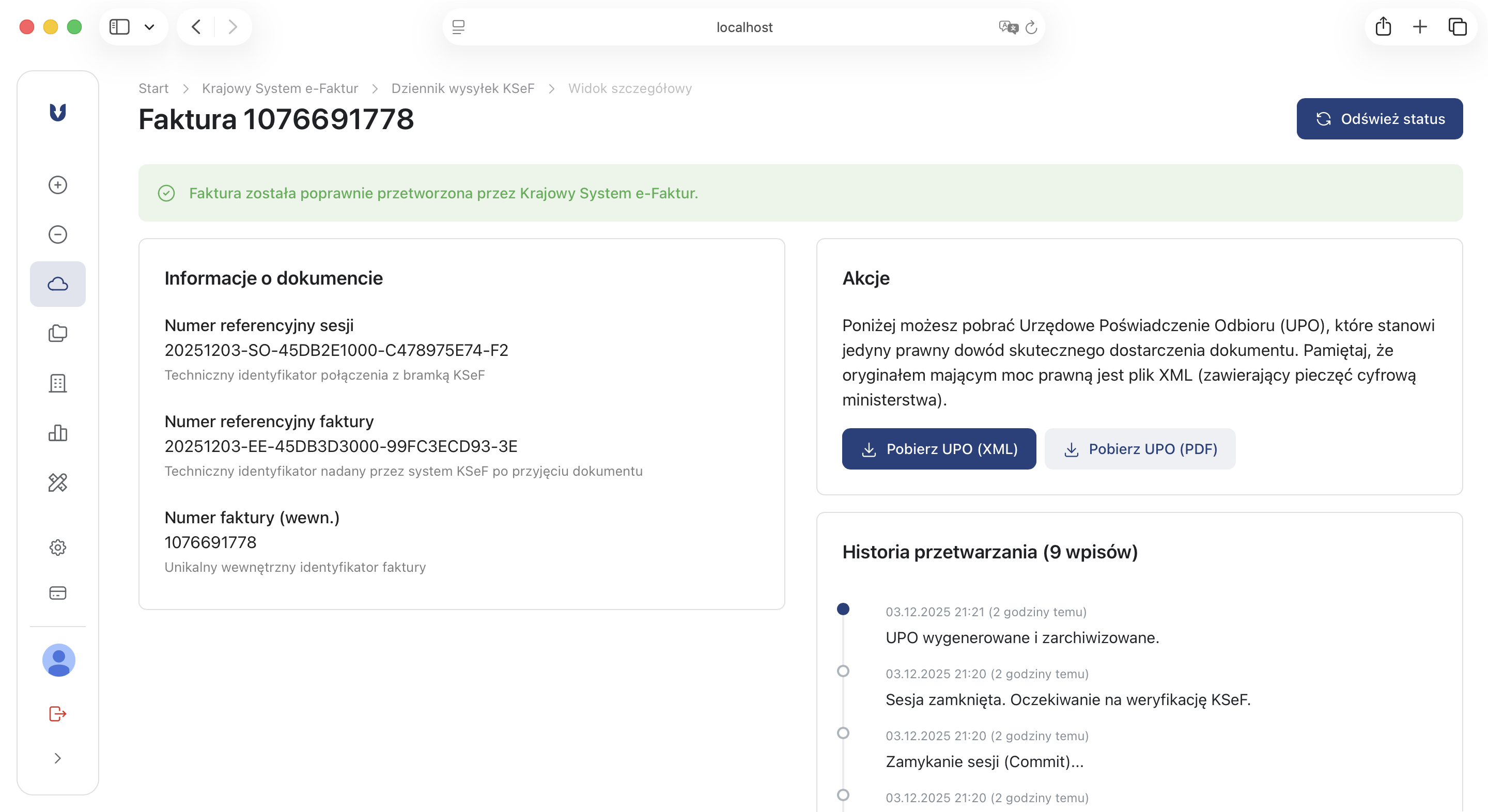Open billing via the credit card icon
Screen dimensions: 1488x812
[57, 592]
